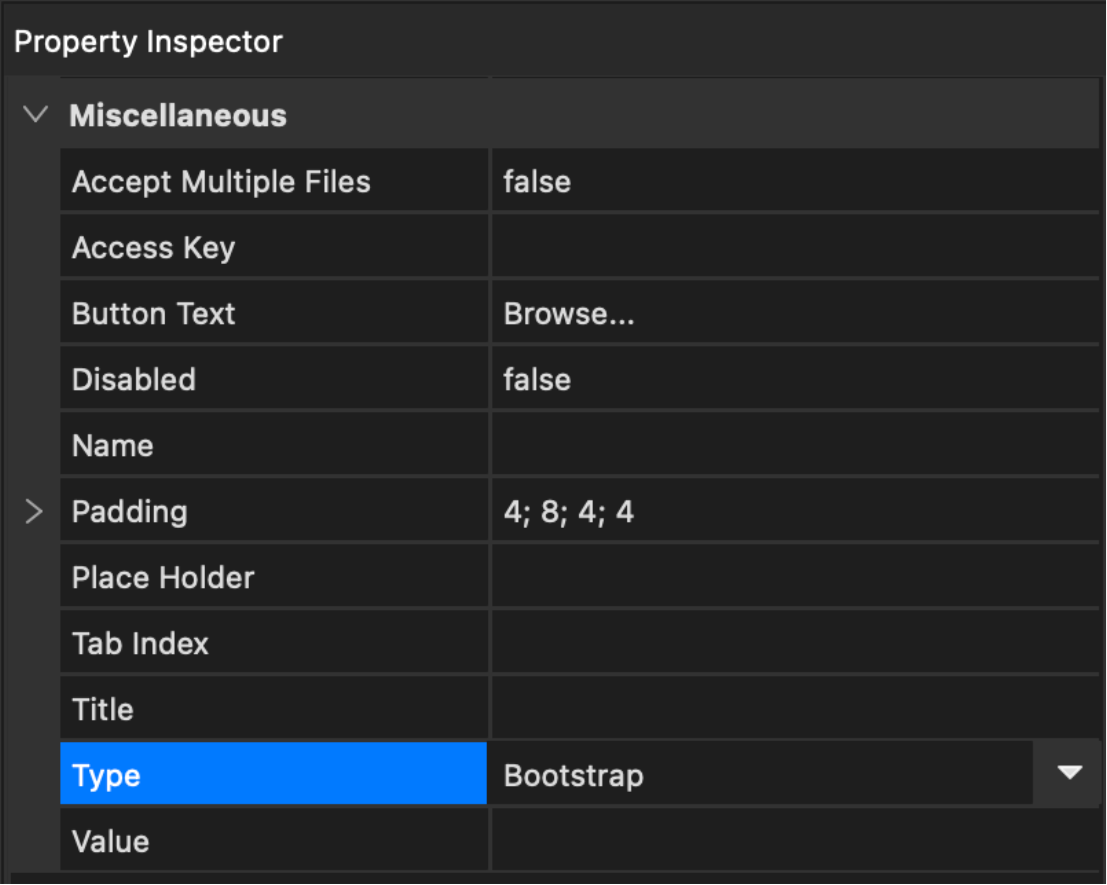Click the Miscellaneous category header text
Image resolution: width=1107 pixels, height=885 pixels.
(x=178, y=116)
